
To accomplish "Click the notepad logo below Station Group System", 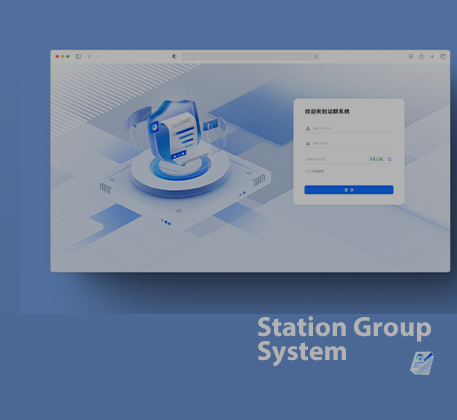I will 422,363.
